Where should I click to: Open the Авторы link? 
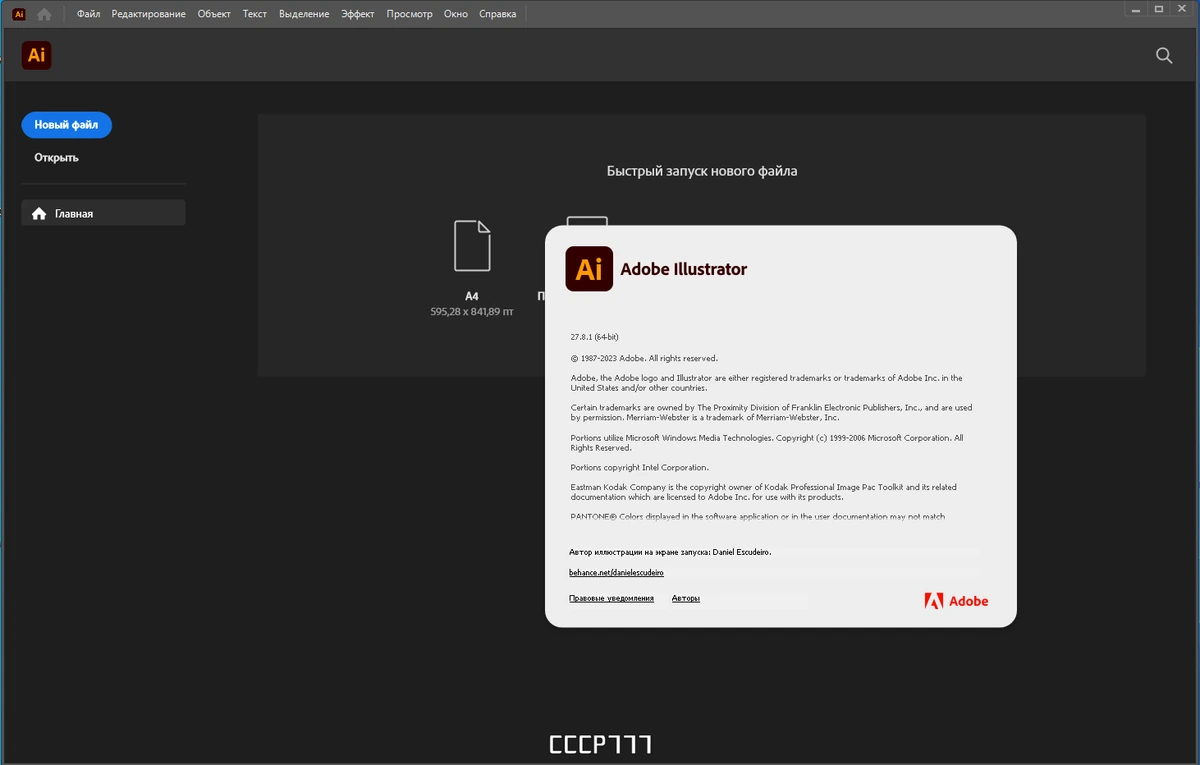point(686,598)
